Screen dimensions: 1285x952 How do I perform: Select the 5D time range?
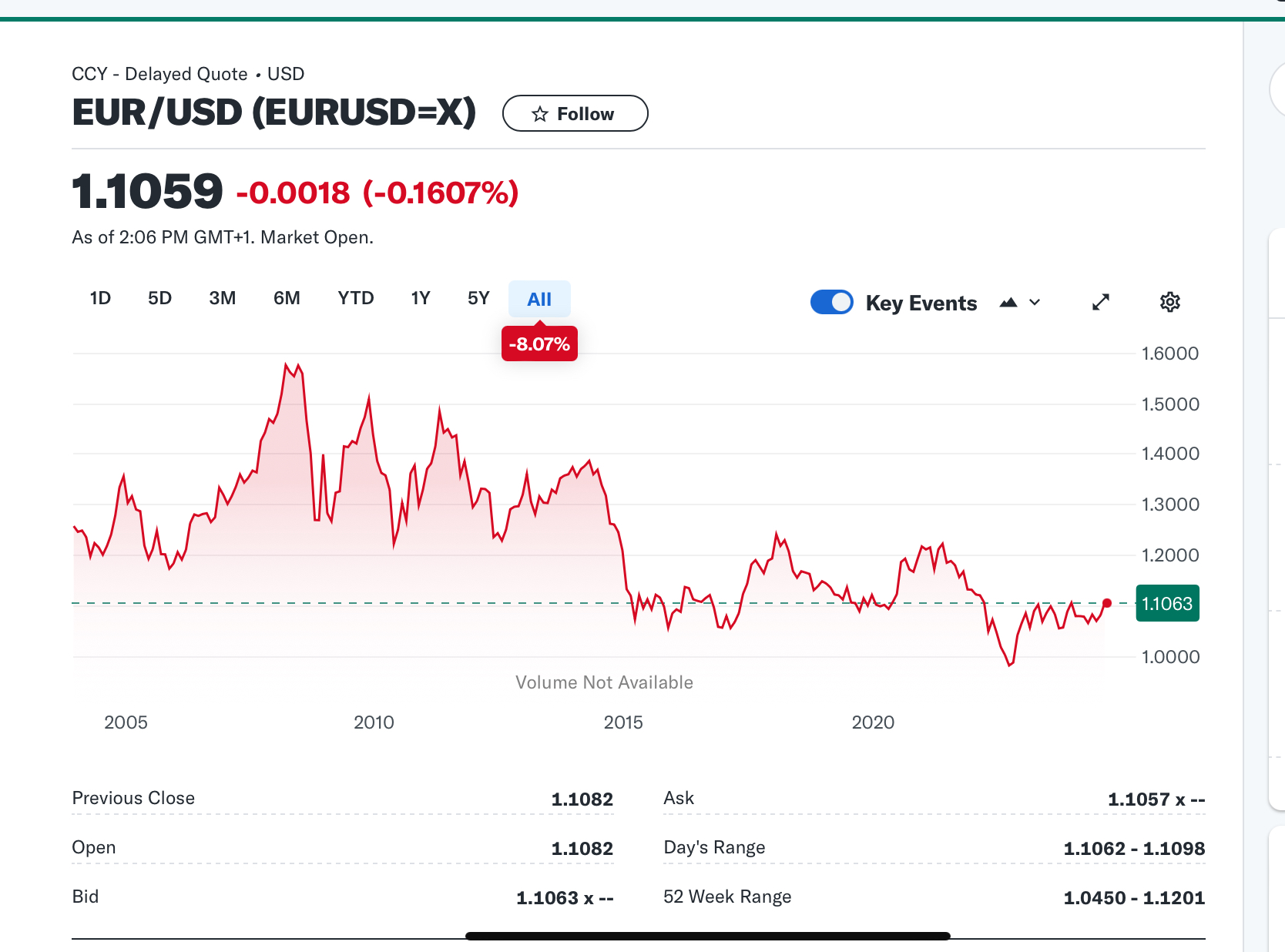coord(159,299)
